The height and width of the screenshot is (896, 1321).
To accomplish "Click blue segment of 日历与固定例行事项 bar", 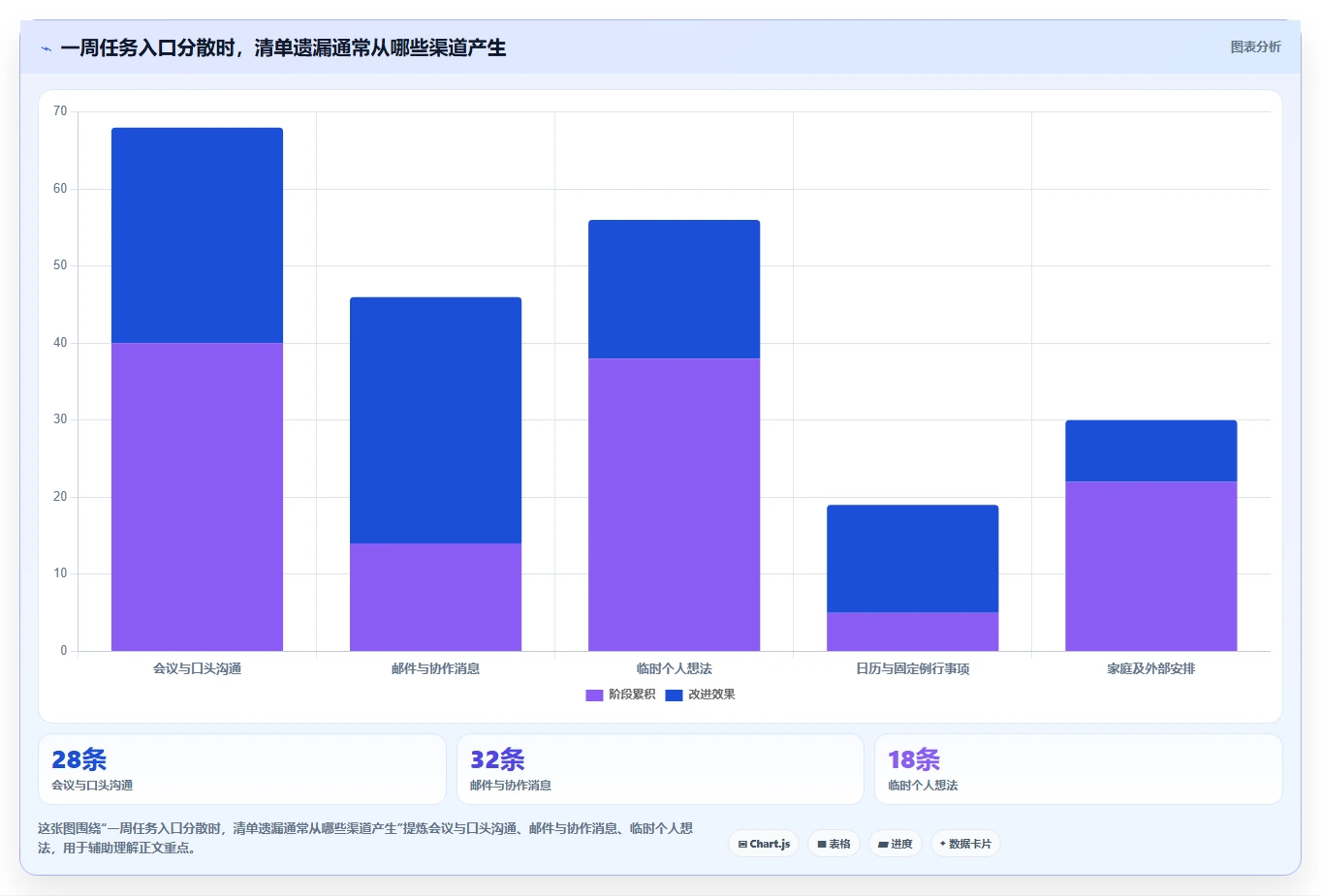I will pyautogui.click(x=912, y=559).
